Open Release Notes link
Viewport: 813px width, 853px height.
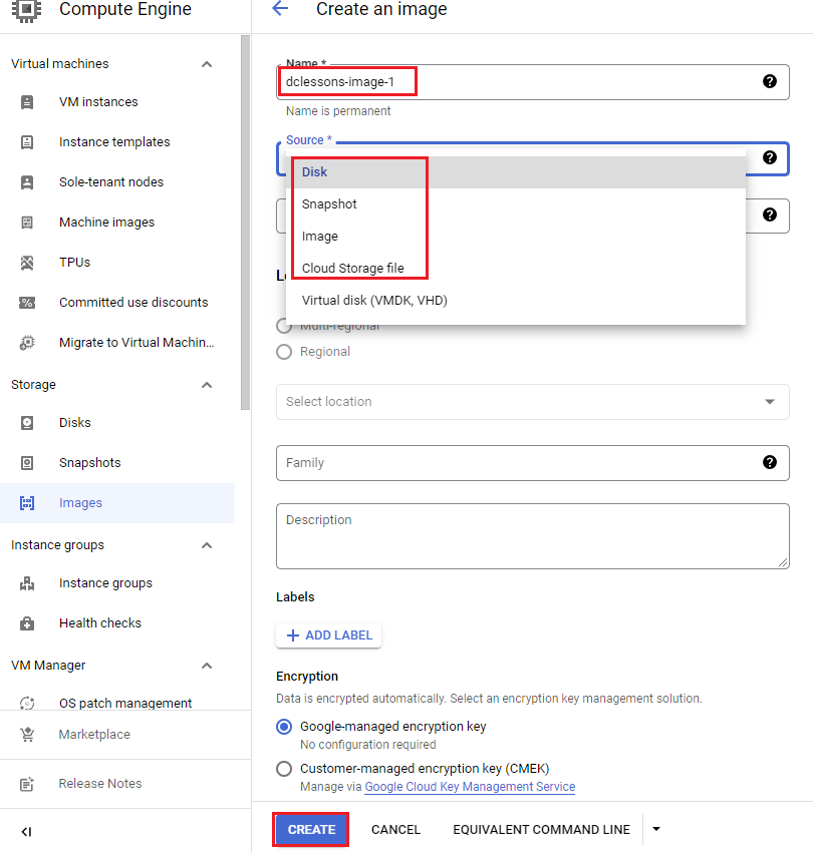[x=100, y=784]
